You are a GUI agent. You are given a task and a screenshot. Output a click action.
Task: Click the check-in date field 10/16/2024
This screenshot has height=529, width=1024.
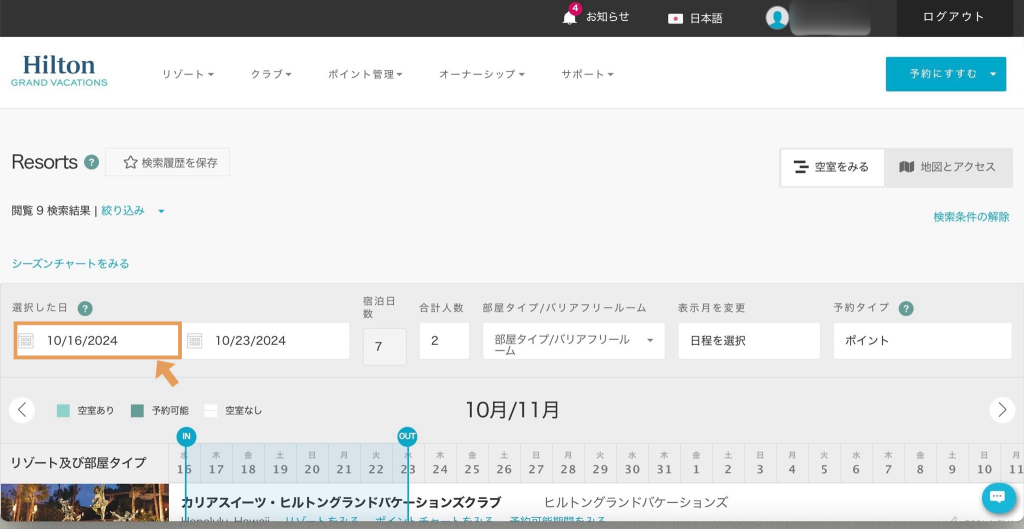[98, 341]
